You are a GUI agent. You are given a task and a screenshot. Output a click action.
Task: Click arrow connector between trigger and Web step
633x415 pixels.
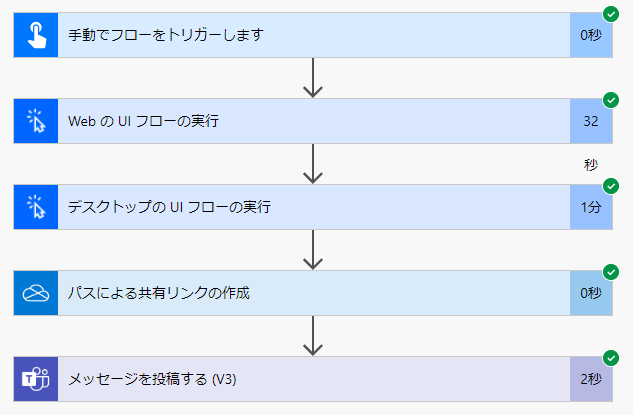313,78
